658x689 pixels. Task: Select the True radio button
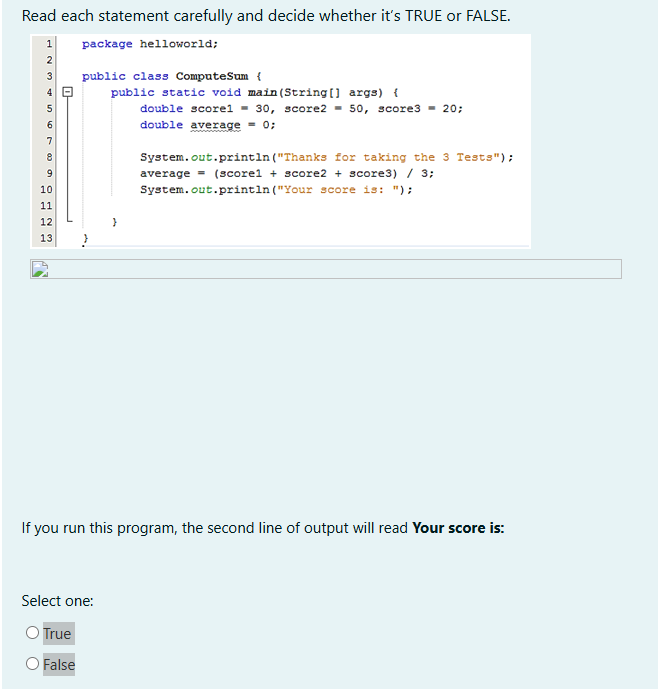coord(32,633)
